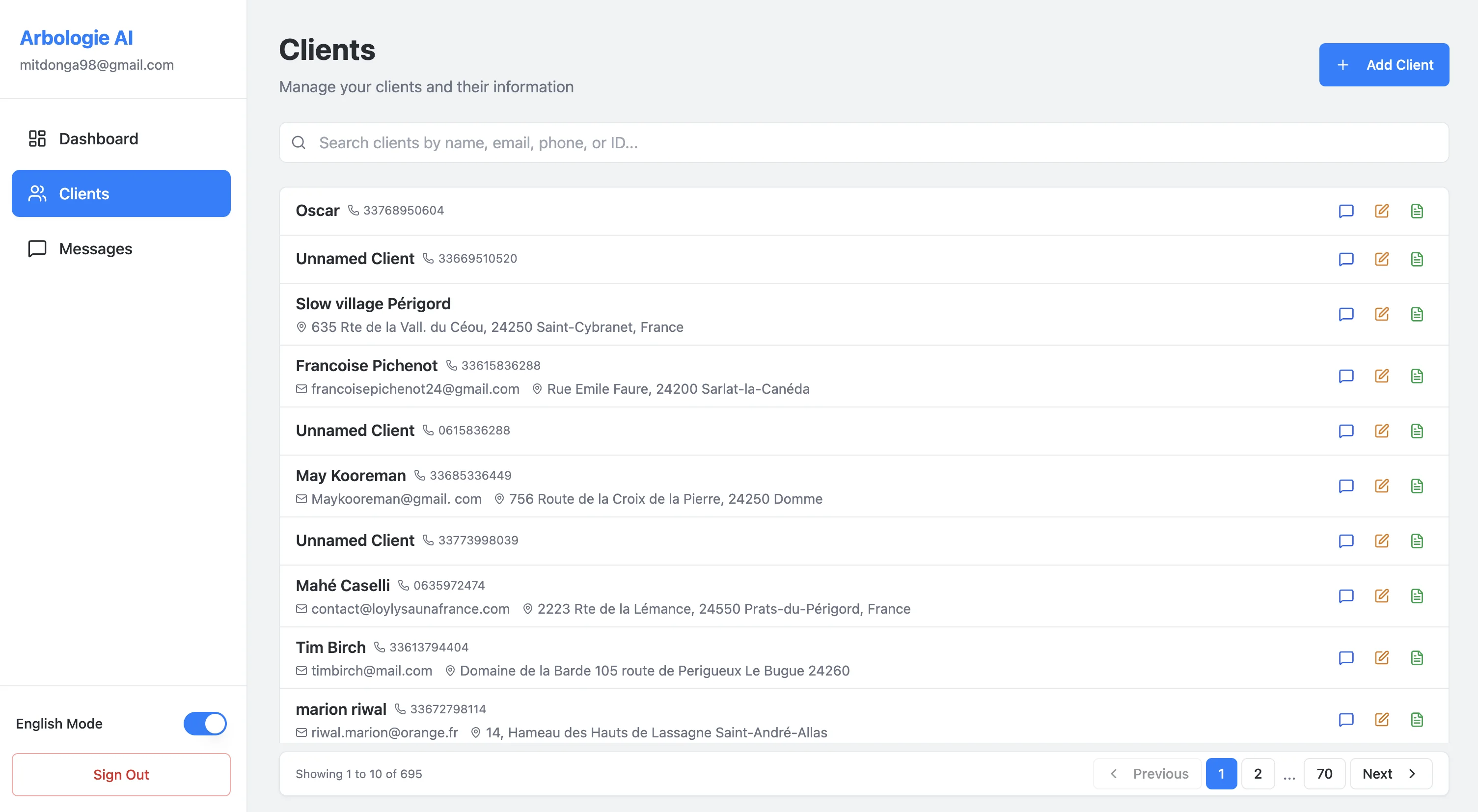This screenshot has width=1478, height=812.
Task: Click the Add Client button
Action: pos(1383,65)
